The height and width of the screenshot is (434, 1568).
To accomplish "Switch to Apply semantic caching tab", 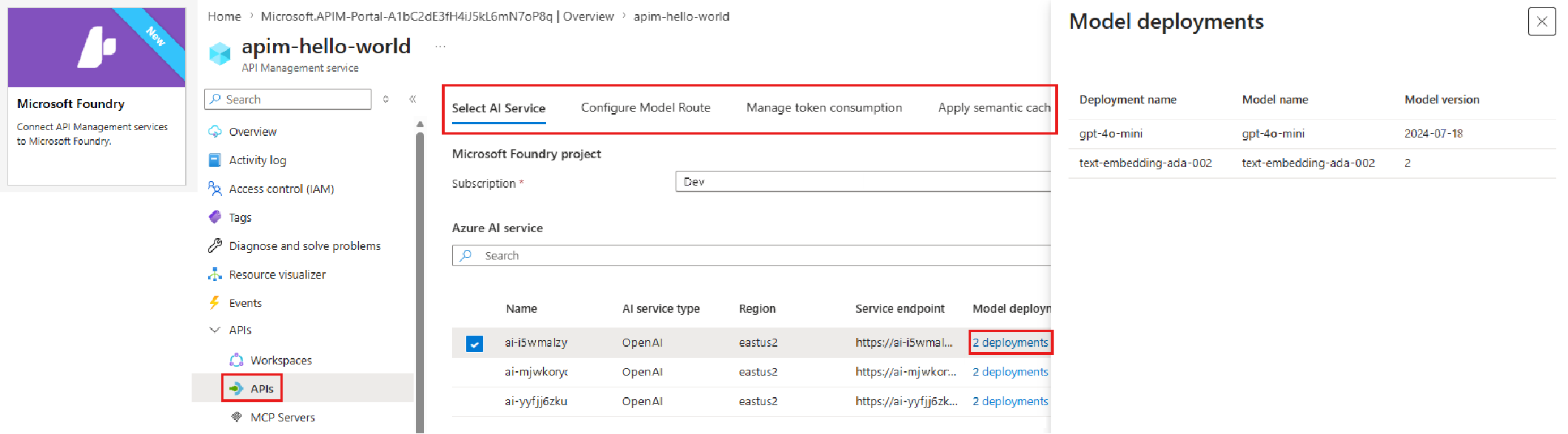I will point(994,107).
